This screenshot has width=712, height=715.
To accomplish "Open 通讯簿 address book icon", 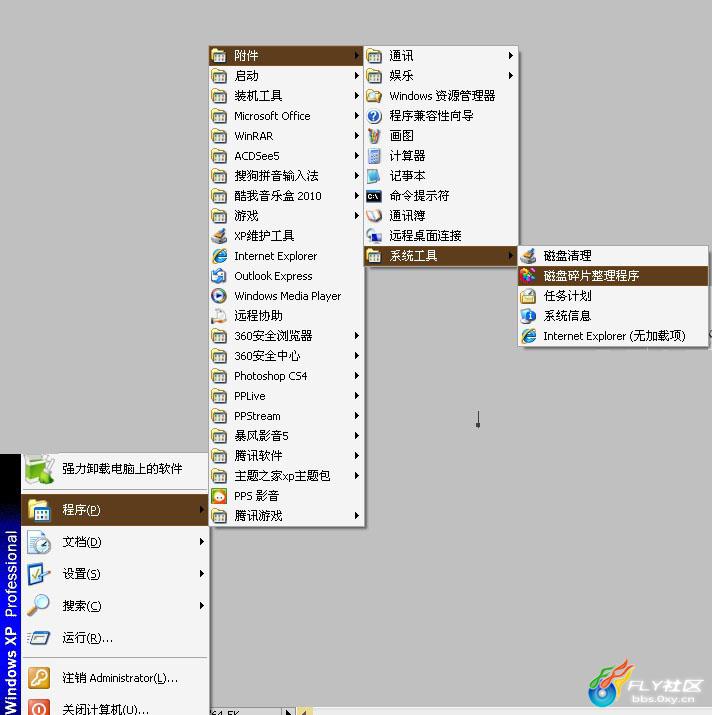I will click(374, 216).
